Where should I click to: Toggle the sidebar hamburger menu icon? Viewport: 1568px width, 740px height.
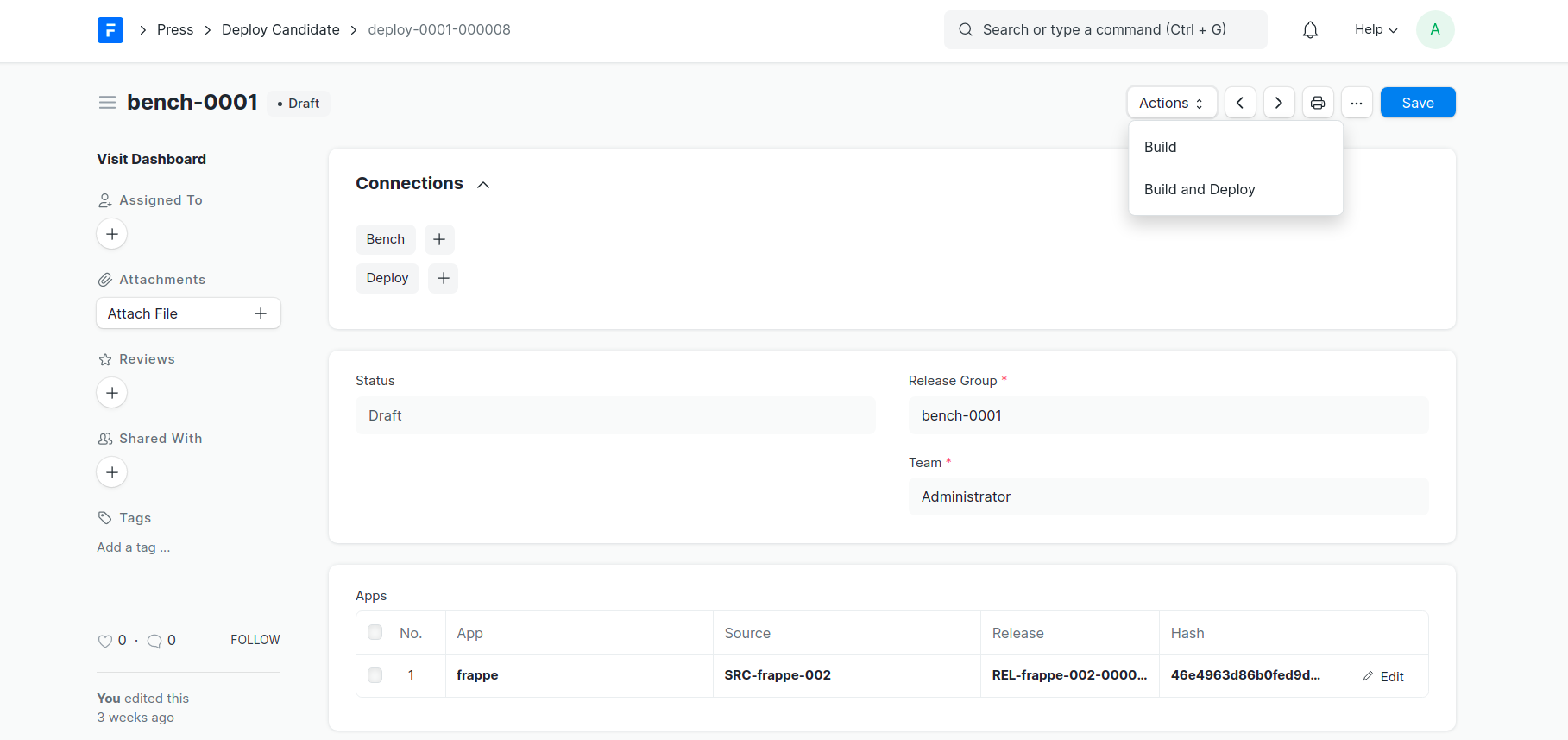click(107, 103)
